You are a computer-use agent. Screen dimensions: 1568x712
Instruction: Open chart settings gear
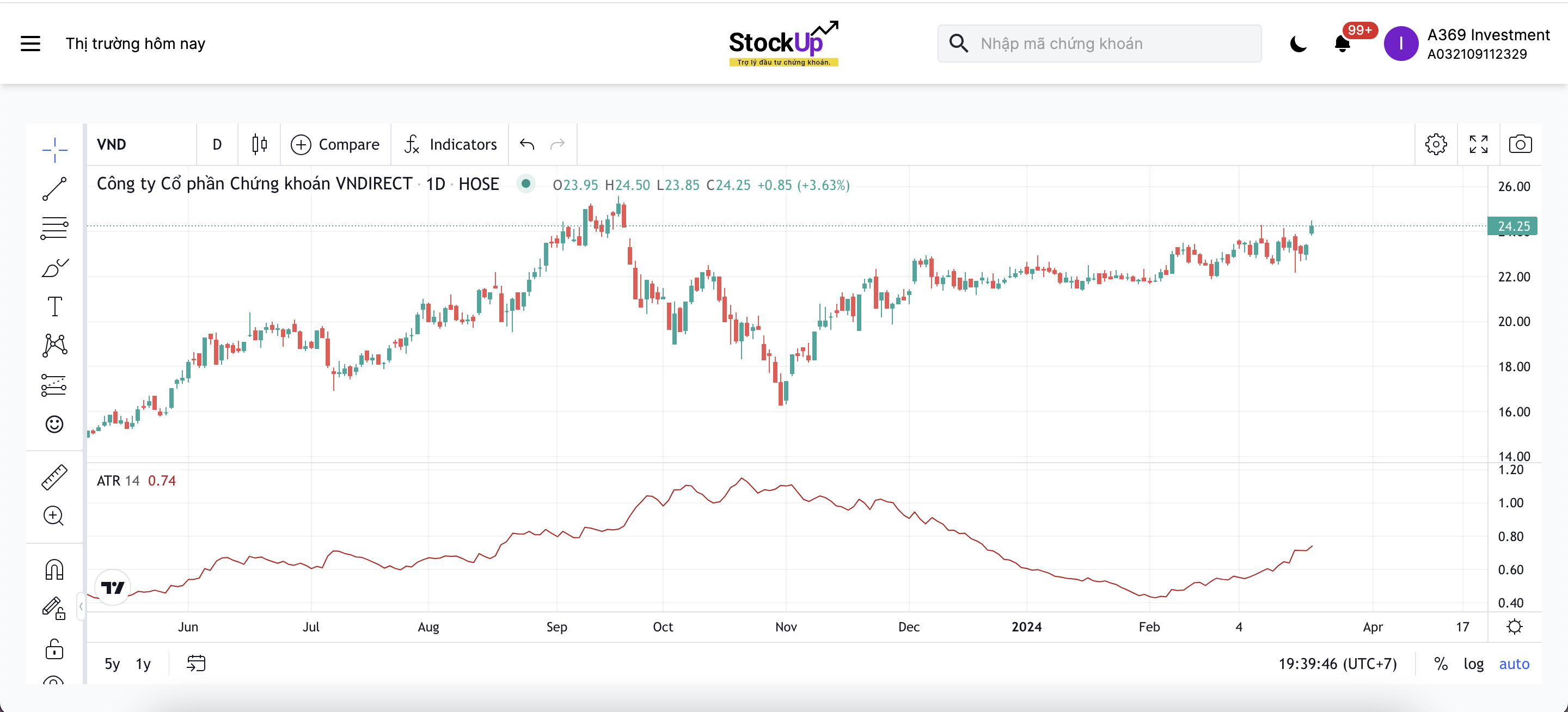tap(1436, 144)
